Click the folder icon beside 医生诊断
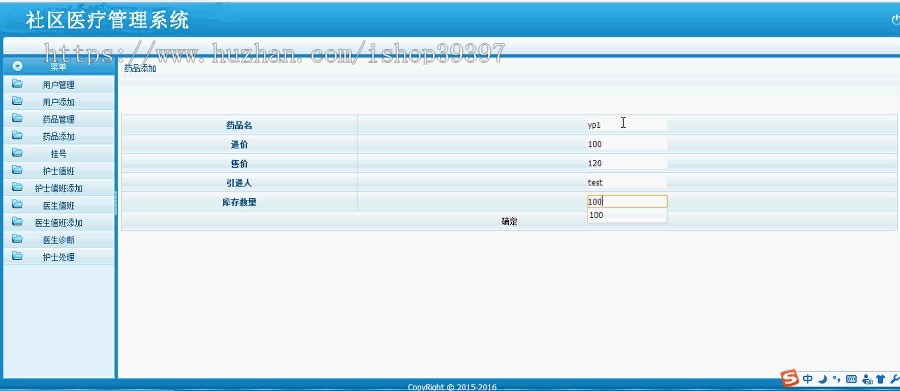Screen dimensions: 900x391 tap(17, 239)
